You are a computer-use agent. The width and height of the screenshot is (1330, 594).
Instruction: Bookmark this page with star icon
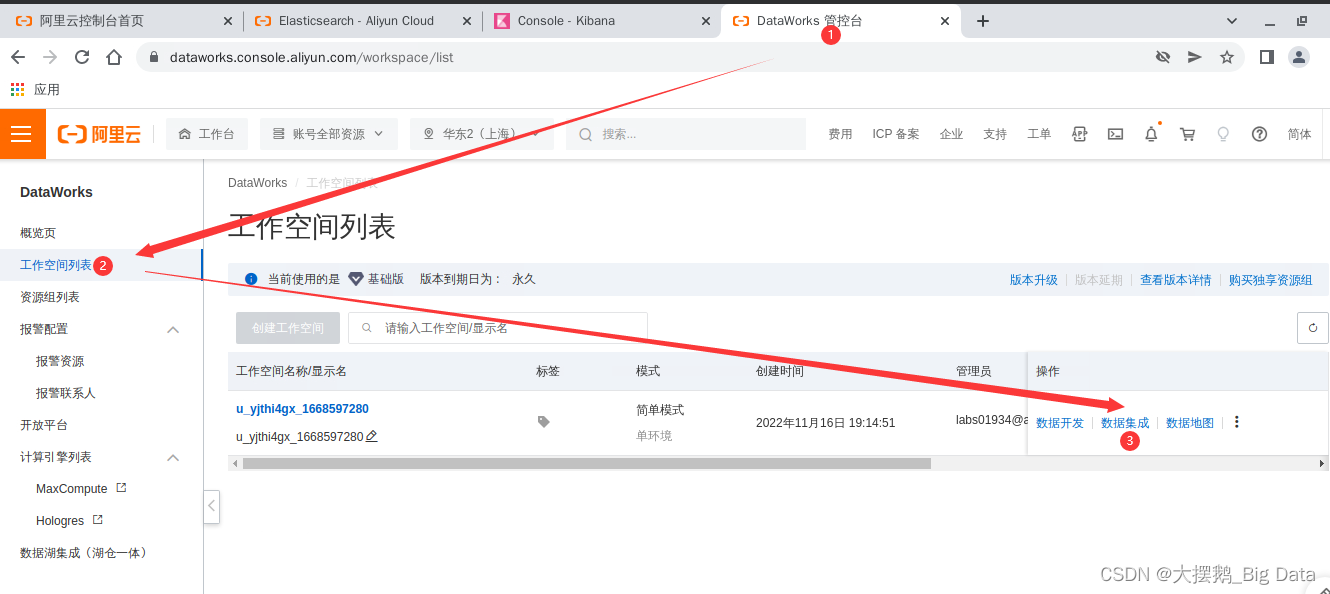[x=1226, y=57]
